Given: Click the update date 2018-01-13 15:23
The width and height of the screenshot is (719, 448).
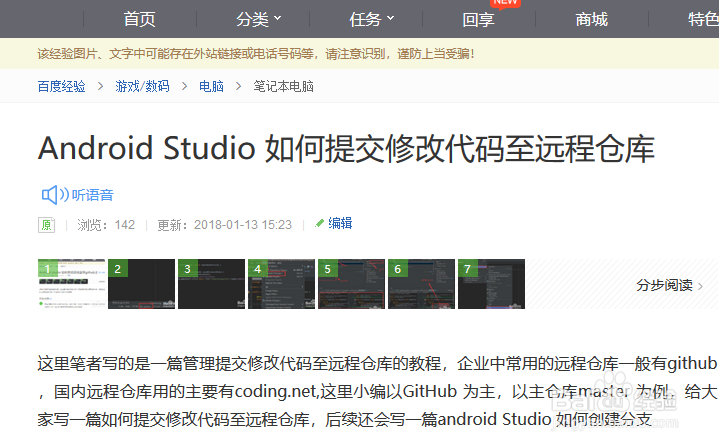Looking at the screenshot, I should click(x=243, y=225).
